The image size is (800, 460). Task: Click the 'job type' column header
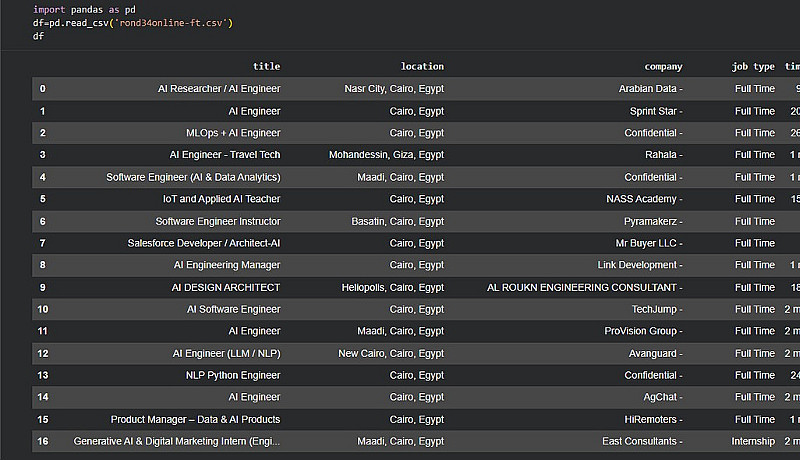tap(753, 67)
